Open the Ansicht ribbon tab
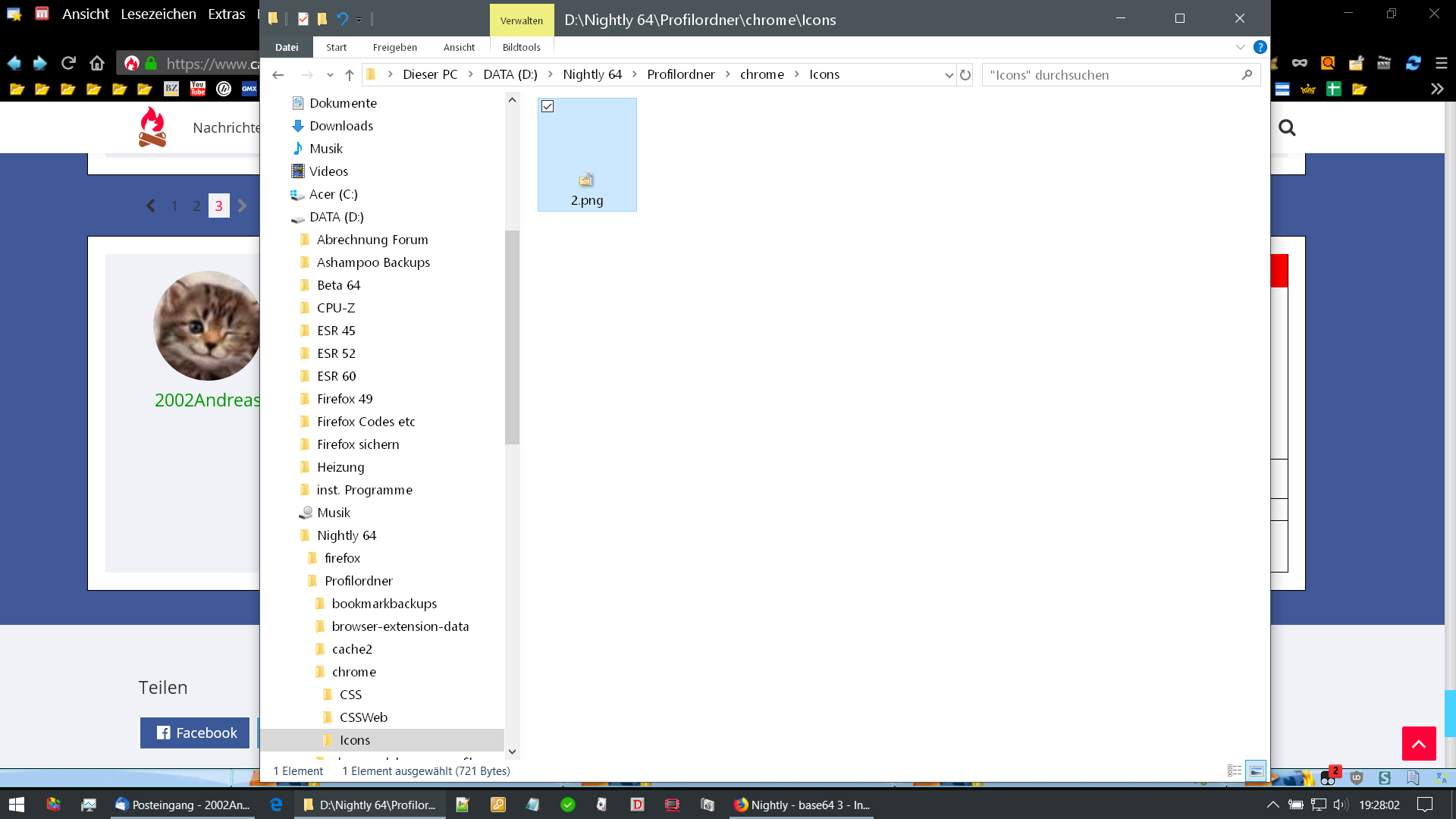The image size is (1456, 819). click(x=459, y=47)
